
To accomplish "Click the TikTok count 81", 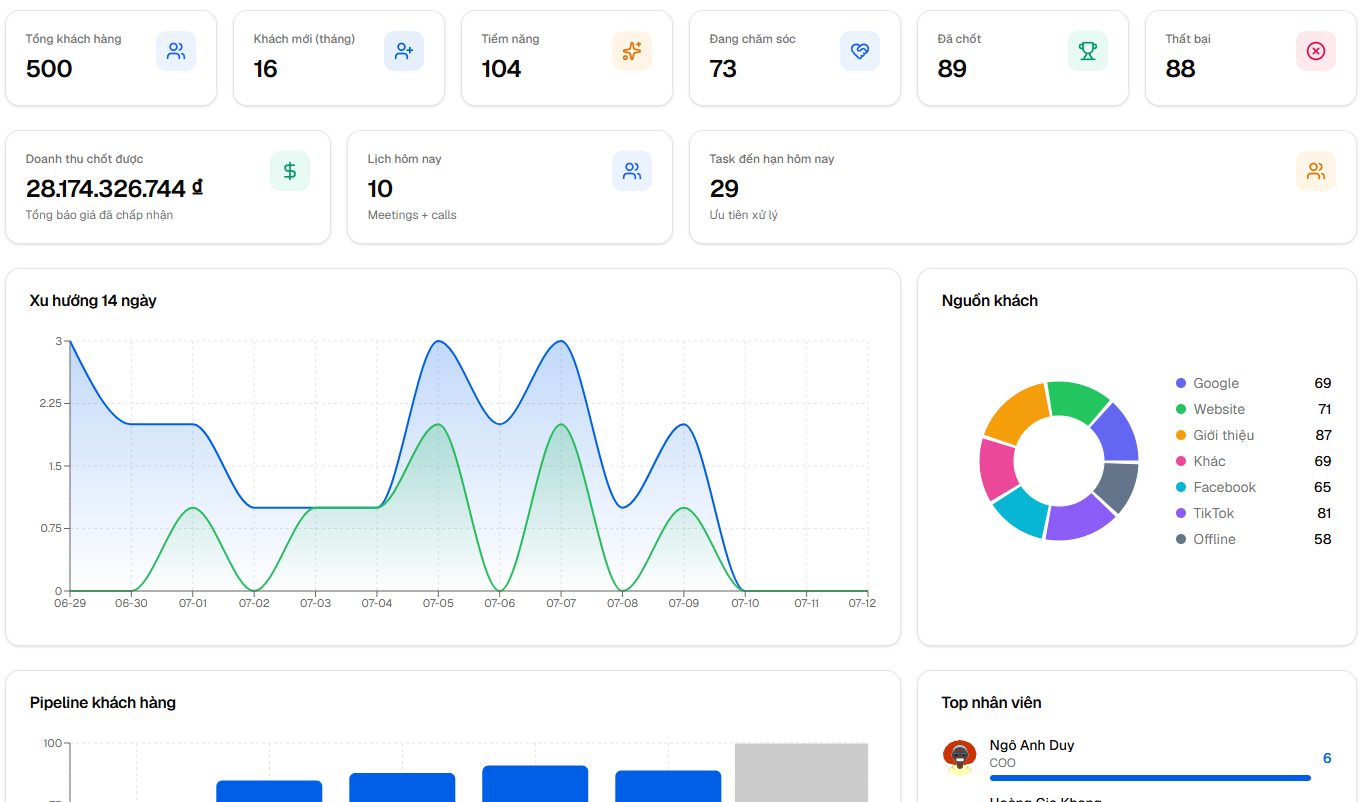I will coord(1324,513).
